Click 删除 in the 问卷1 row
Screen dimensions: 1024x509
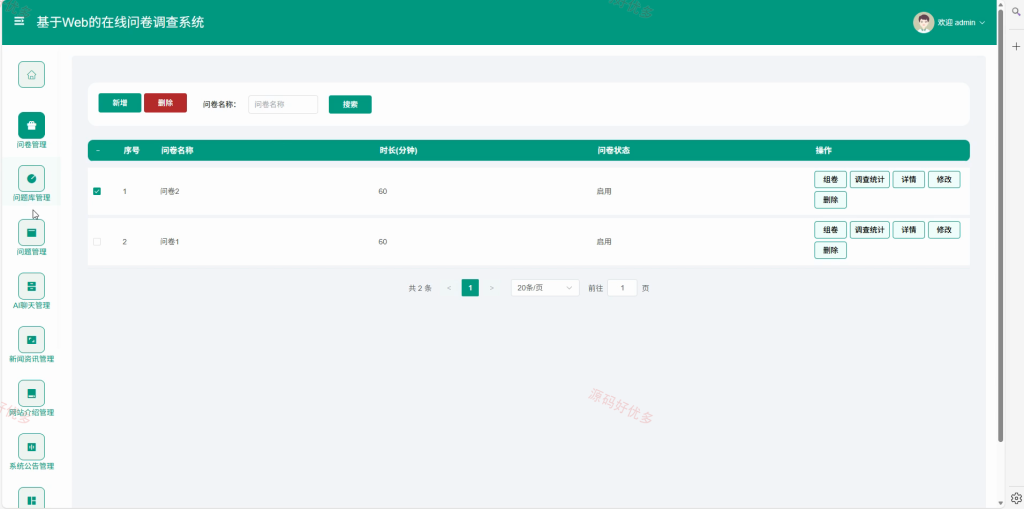(x=830, y=250)
